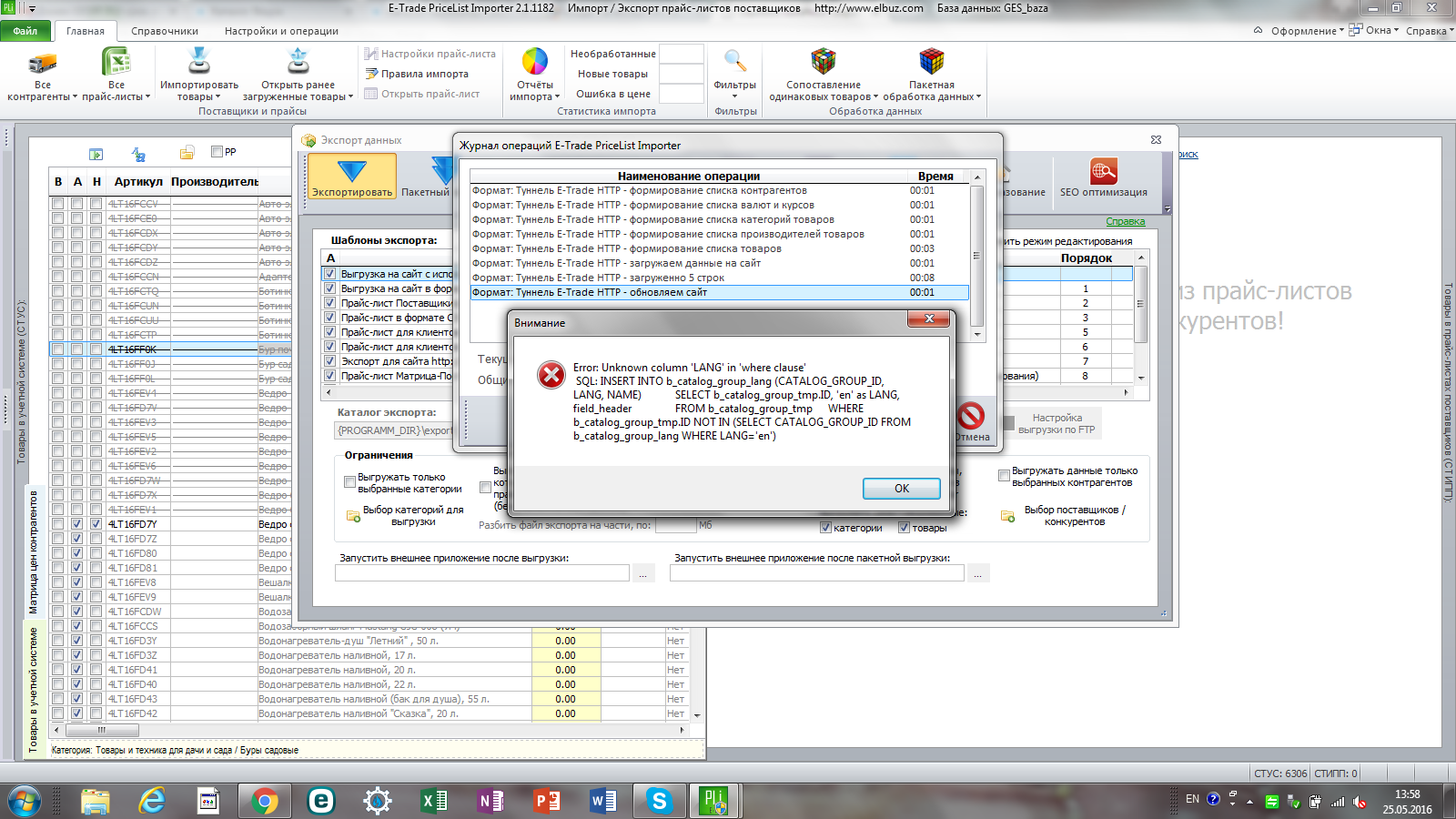Open Skype from the taskbar
The height and width of the screenshot is (819, 1456).
(658, 801)
